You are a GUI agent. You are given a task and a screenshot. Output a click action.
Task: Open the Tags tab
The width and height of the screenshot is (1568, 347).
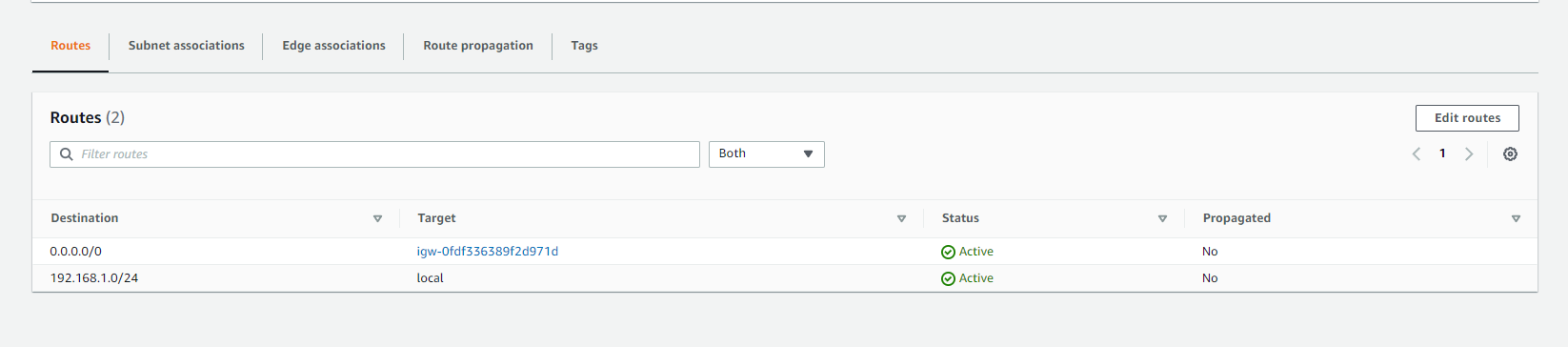585,46
